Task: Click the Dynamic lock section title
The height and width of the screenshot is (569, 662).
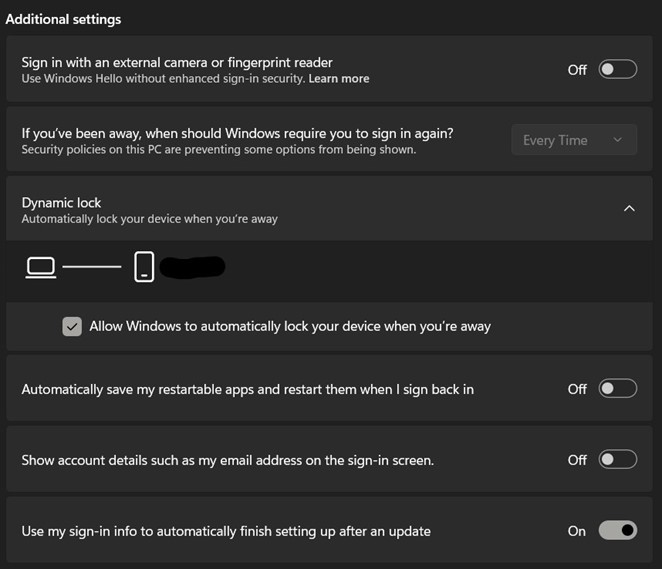Action: [62, 202]
